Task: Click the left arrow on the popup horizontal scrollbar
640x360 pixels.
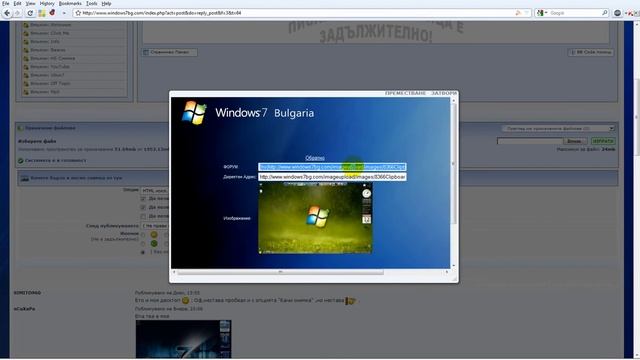Action: point(174,272)
